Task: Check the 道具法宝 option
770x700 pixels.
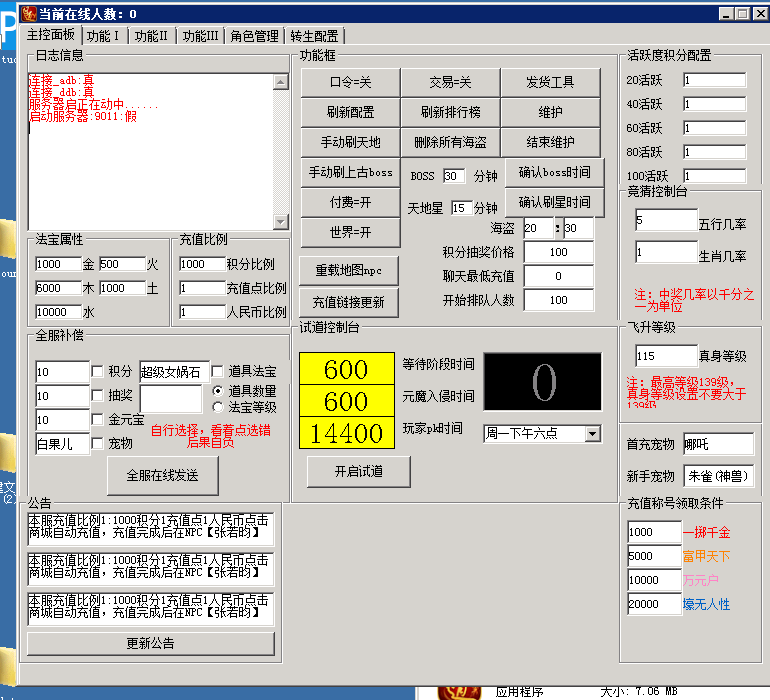Action: point(218,372)
